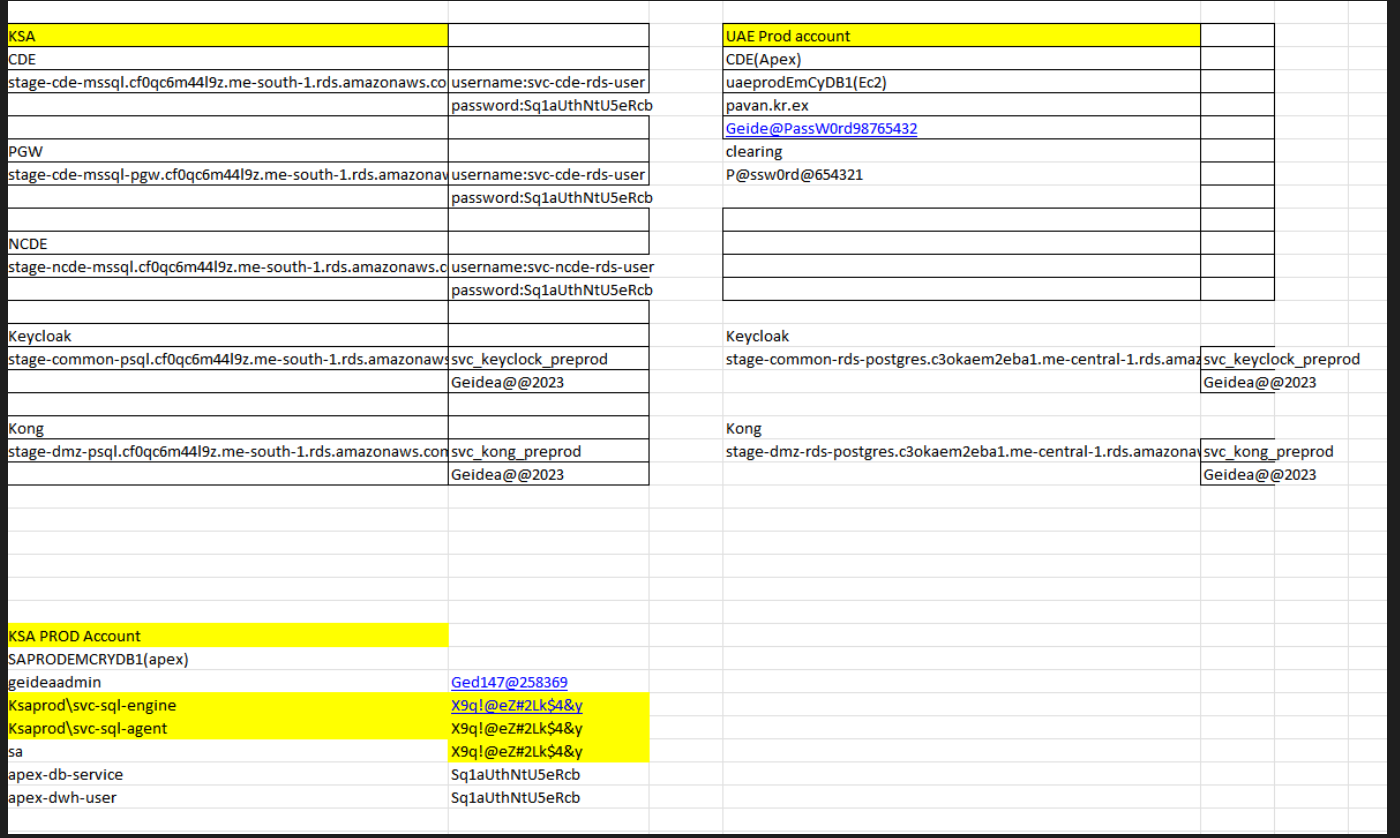
Task: Open the blue hyperlink beside geideaadmin
Action: click(x=509, y=682)
